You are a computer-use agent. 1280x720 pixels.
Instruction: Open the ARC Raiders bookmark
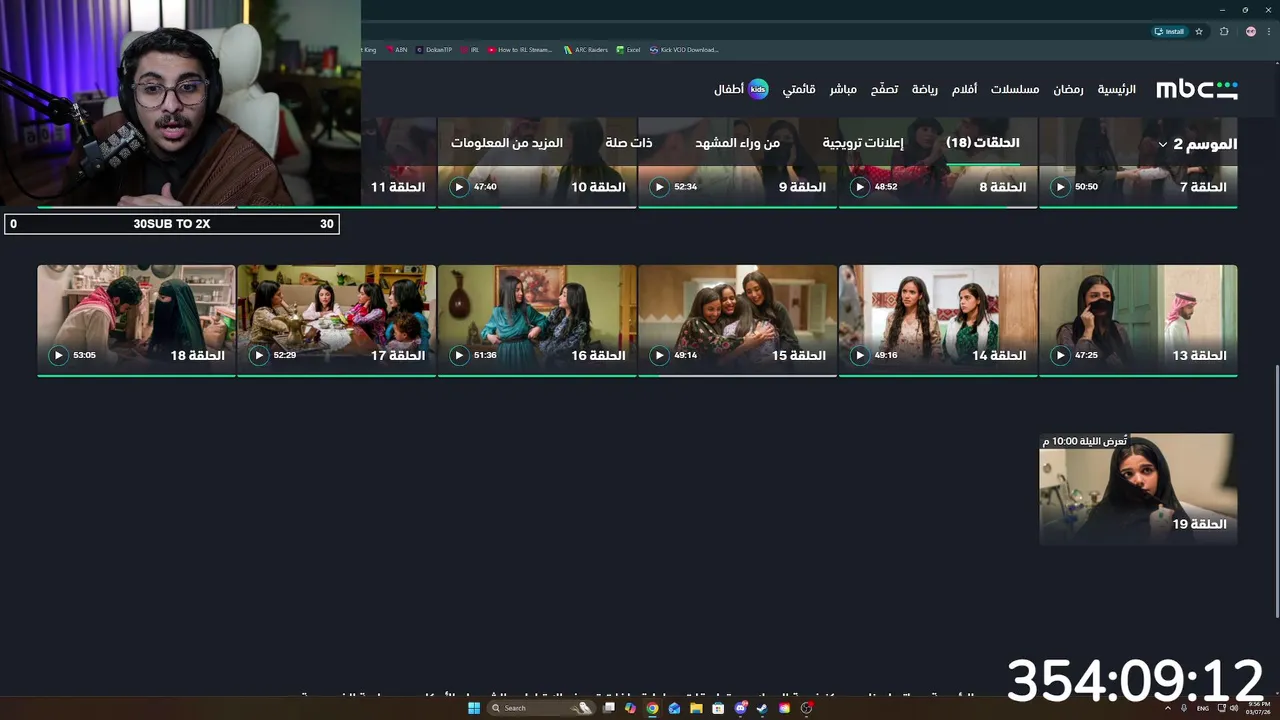pyautogui.click(x=586, y=50)
